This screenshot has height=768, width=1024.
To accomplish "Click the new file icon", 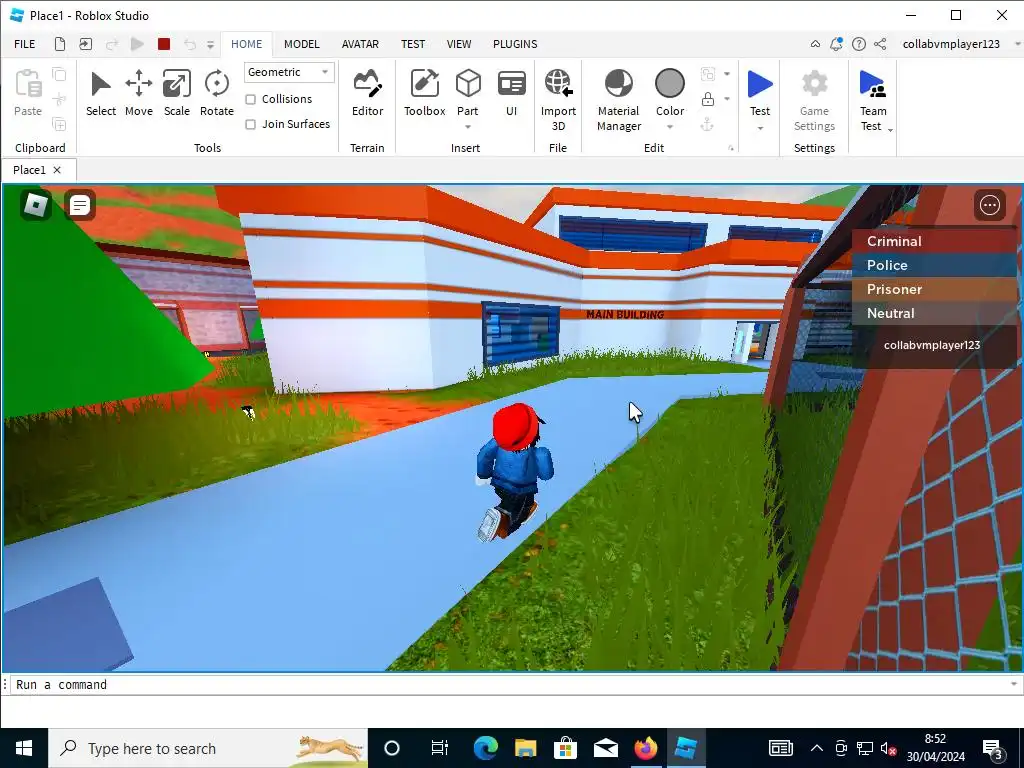I will [59, 44].
